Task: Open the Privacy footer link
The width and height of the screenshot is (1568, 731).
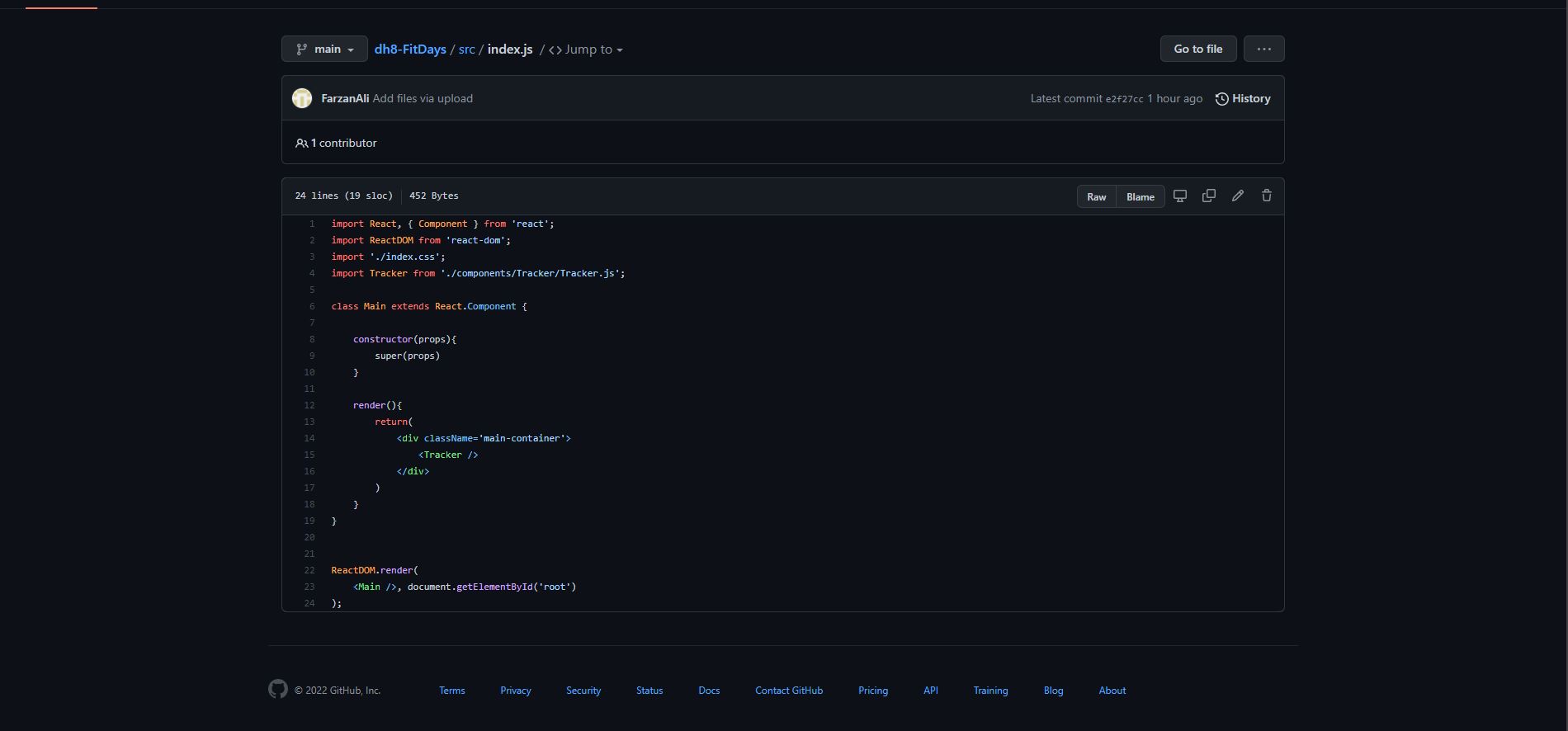Action: click(x=516, y=691)
